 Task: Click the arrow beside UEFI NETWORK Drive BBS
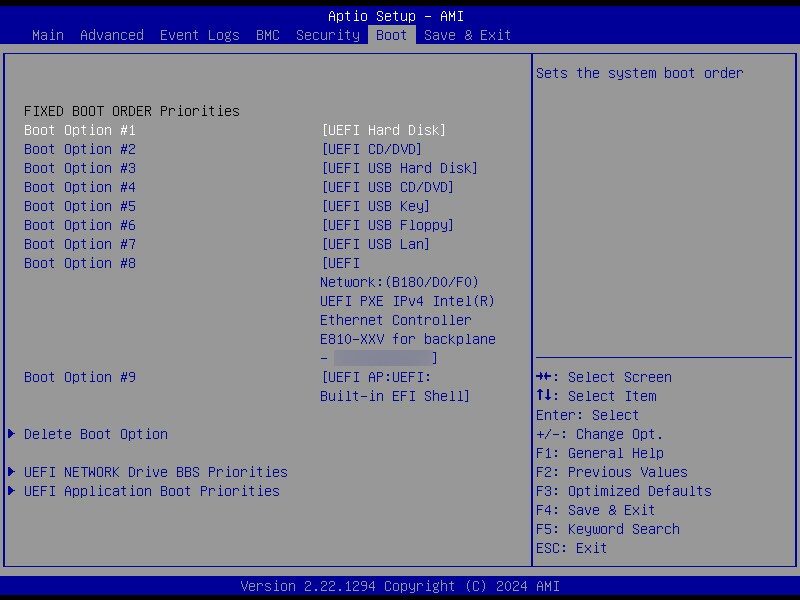point(12,472)
